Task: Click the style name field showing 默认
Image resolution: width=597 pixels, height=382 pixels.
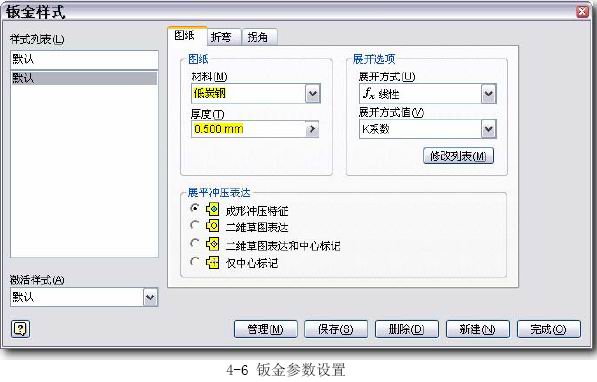Action: (x=84, y=59)
